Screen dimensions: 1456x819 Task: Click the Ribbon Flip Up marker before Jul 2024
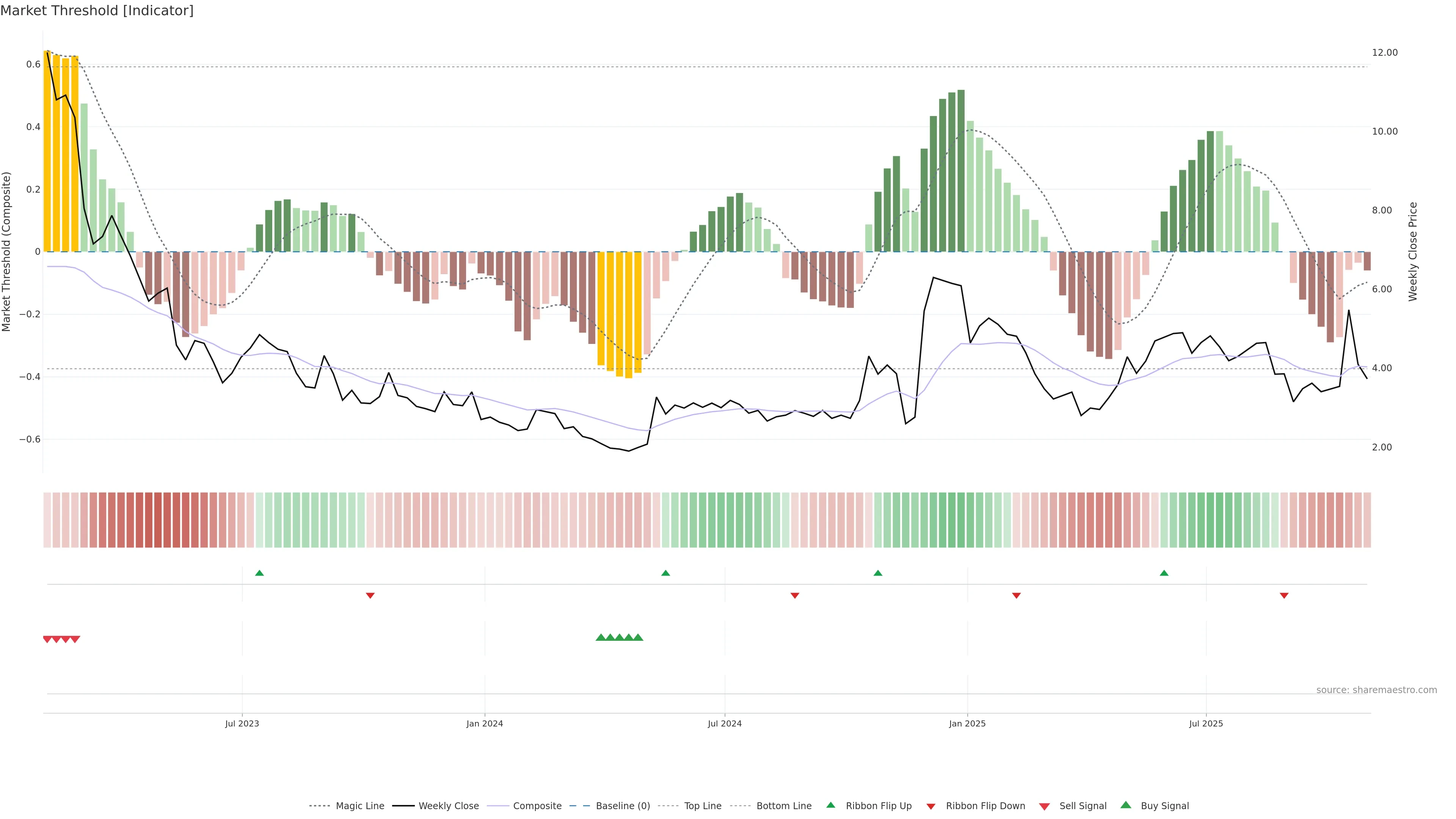point(665,573)
